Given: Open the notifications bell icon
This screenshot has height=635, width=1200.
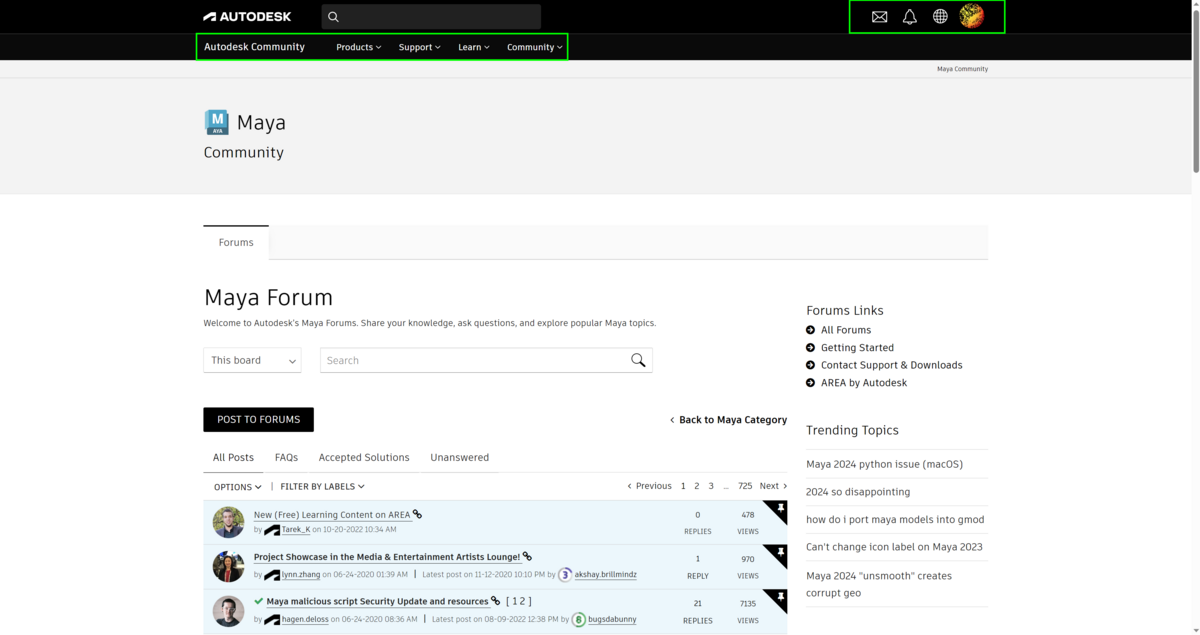Looking at the screenshot, I should (910, 17).
